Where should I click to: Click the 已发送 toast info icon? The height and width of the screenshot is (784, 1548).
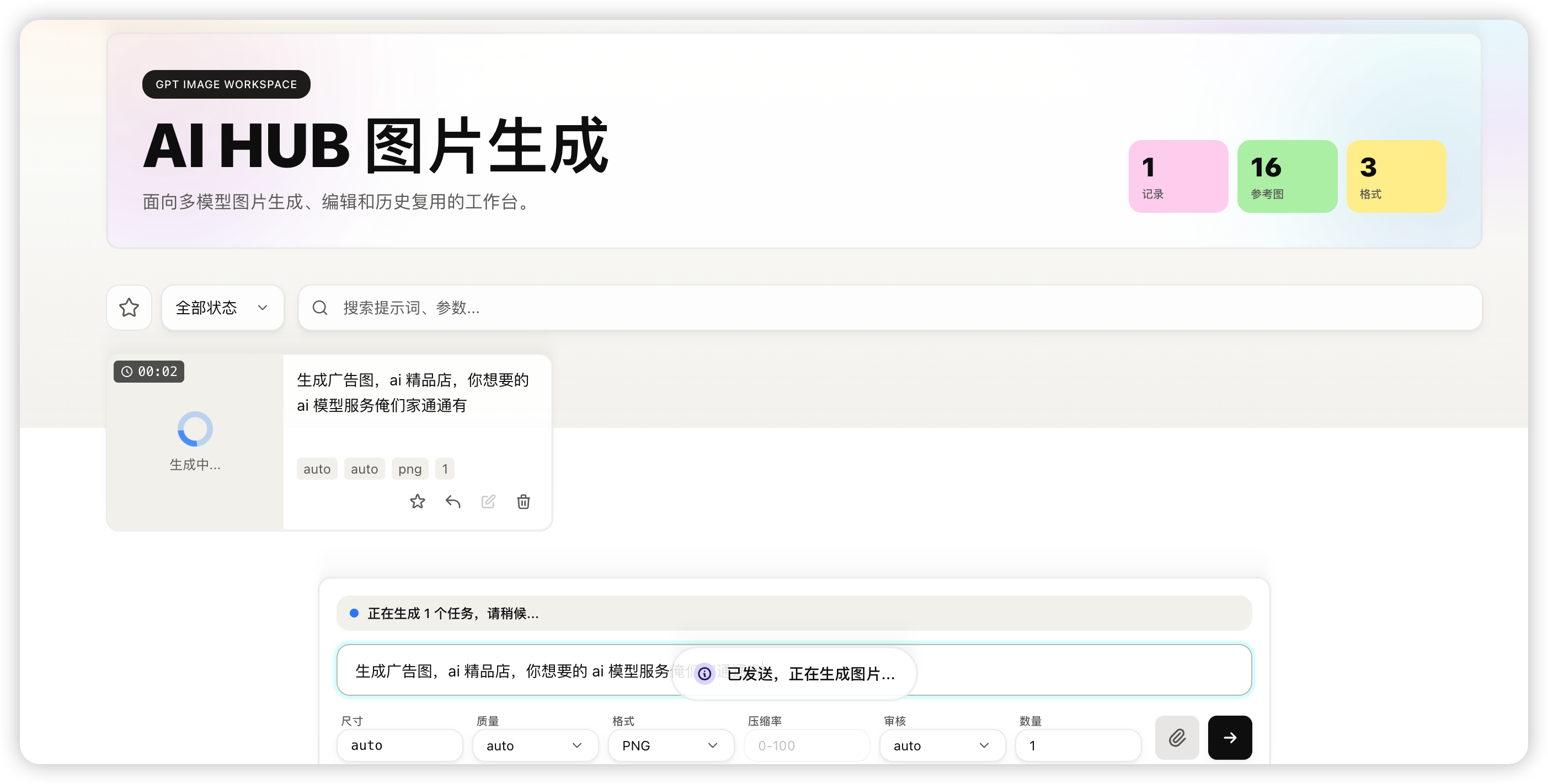(x=704, y=674)
